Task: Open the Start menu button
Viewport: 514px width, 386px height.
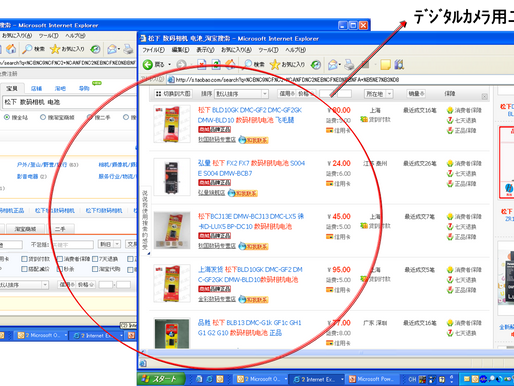Action: pos(161,379)
